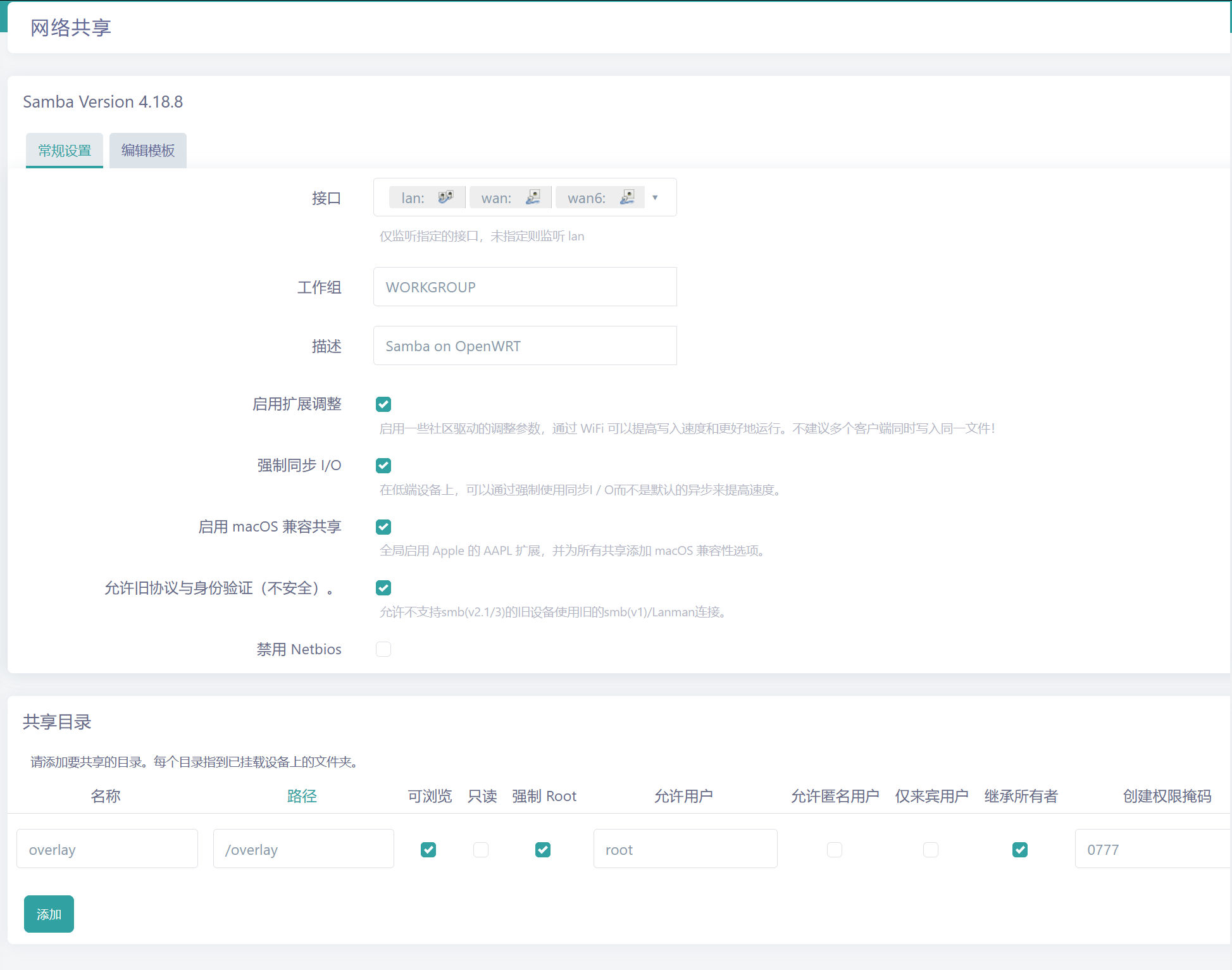Image resolution: width=1232 pixels, height=970 pixels.
Task: Uncheck 可浏览 for overlay share
Action: 428,849
